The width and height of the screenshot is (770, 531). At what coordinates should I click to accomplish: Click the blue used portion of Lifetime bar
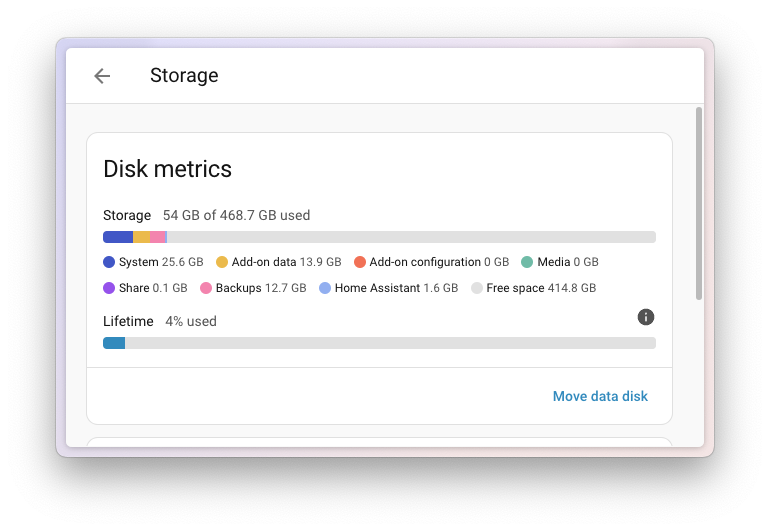click(x=114, y=343)
